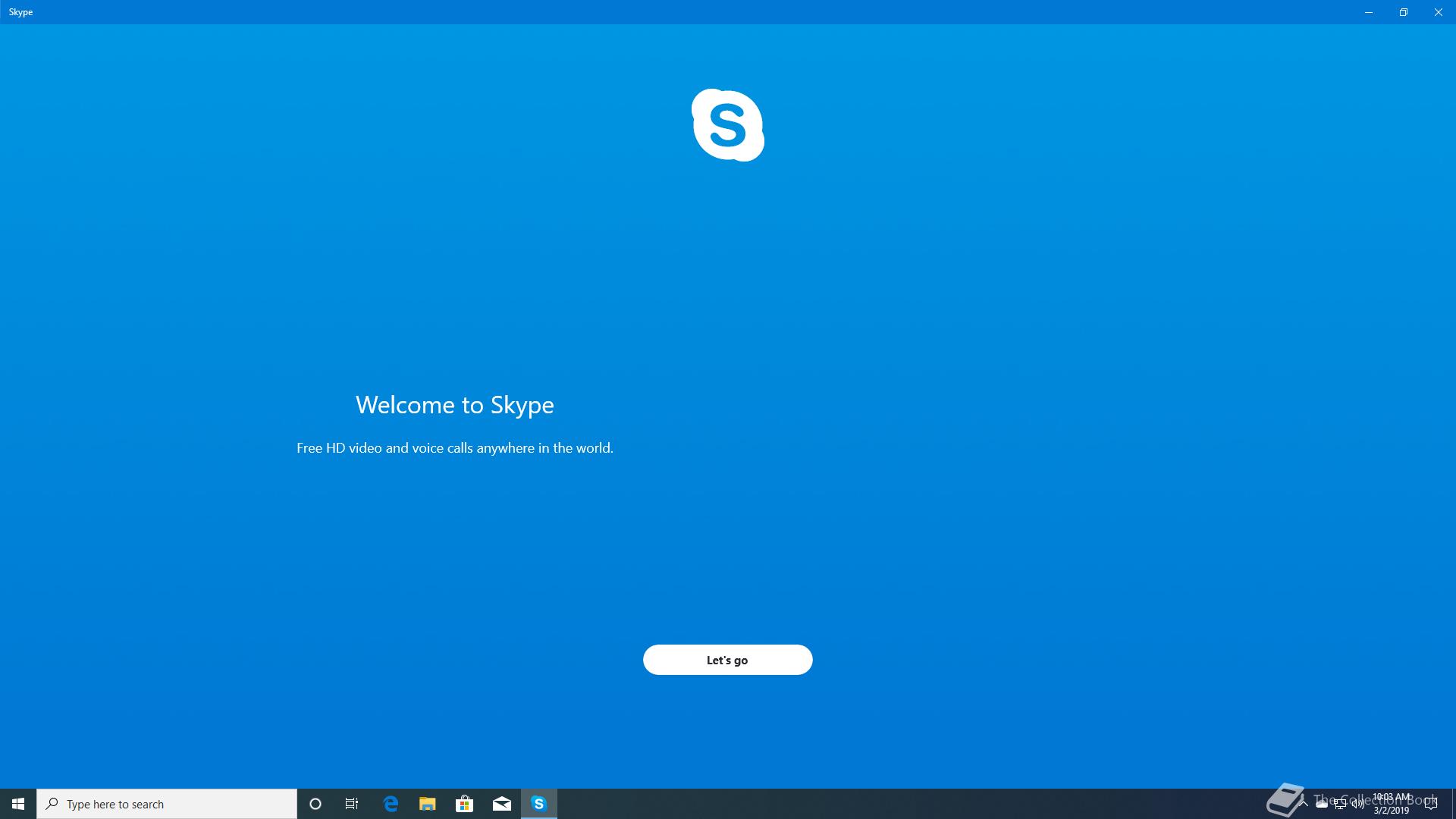Select the Skype taskbar icon

(x=539, y=804)
